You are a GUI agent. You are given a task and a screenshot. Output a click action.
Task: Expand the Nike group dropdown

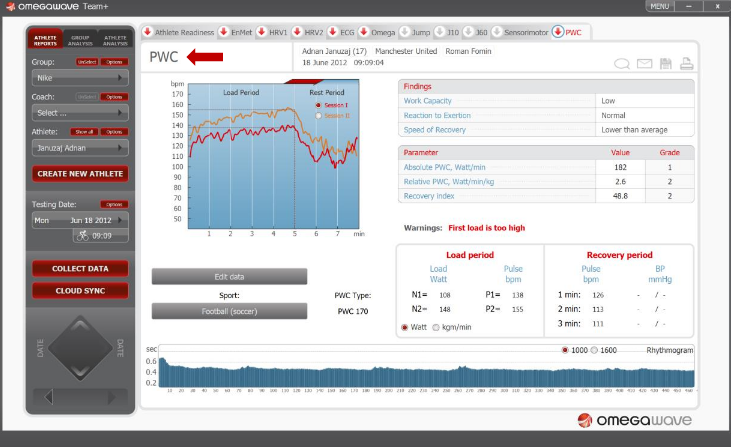click(80, 78)
